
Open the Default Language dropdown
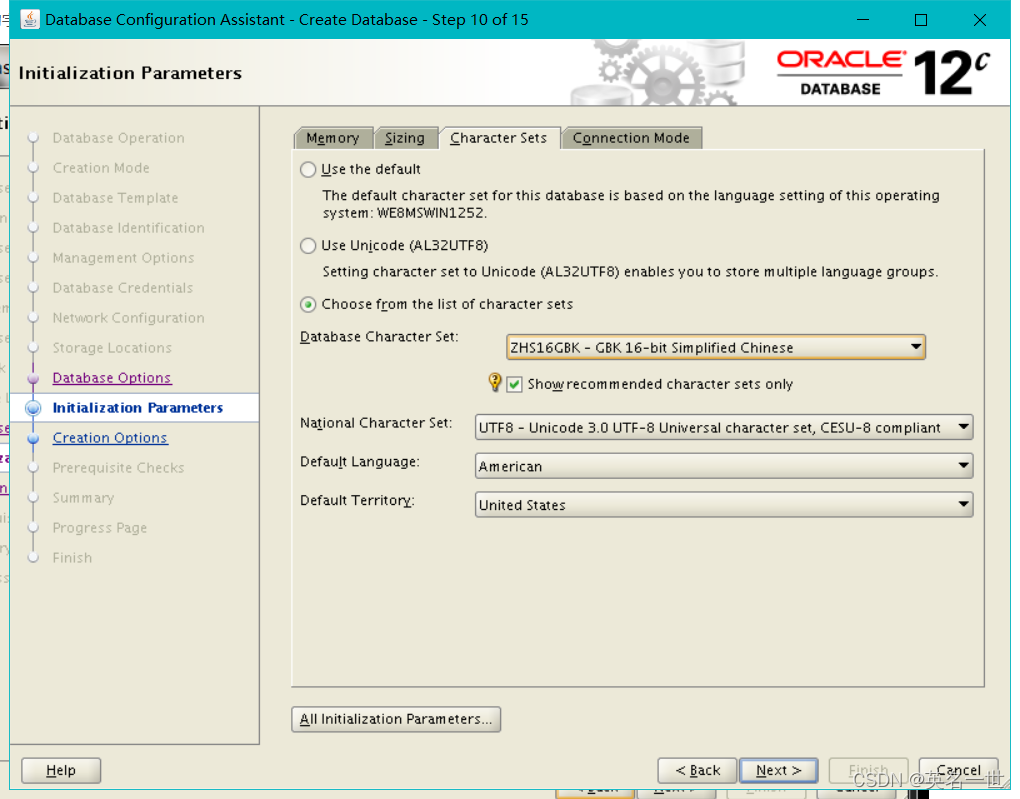pos(724,466)
